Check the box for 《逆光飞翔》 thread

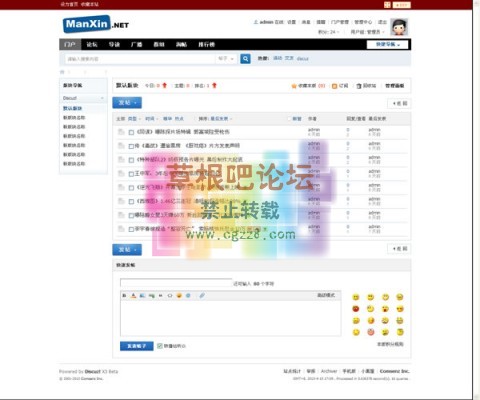click(x=131, y=188)
